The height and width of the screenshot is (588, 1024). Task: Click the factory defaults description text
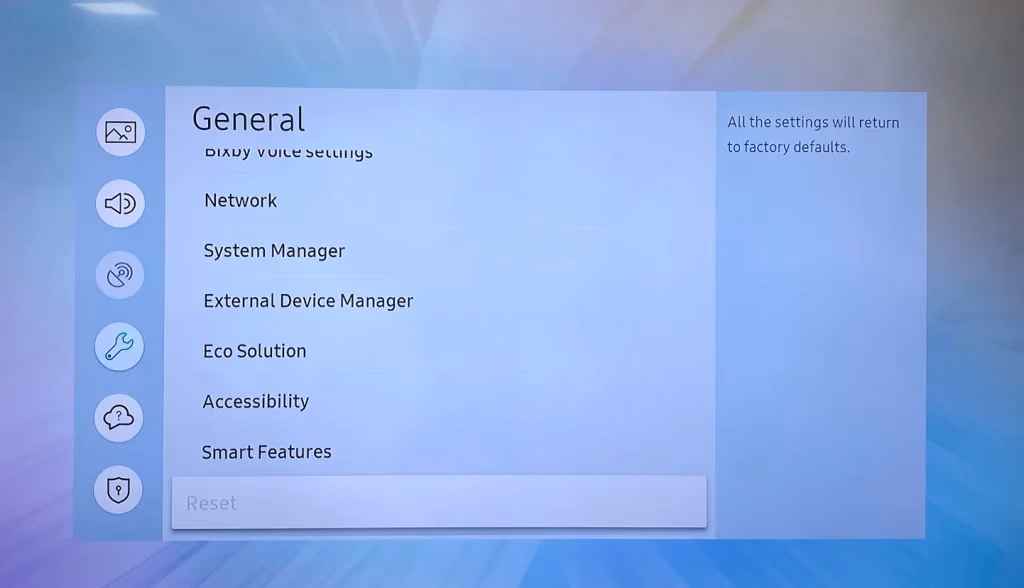812,134
